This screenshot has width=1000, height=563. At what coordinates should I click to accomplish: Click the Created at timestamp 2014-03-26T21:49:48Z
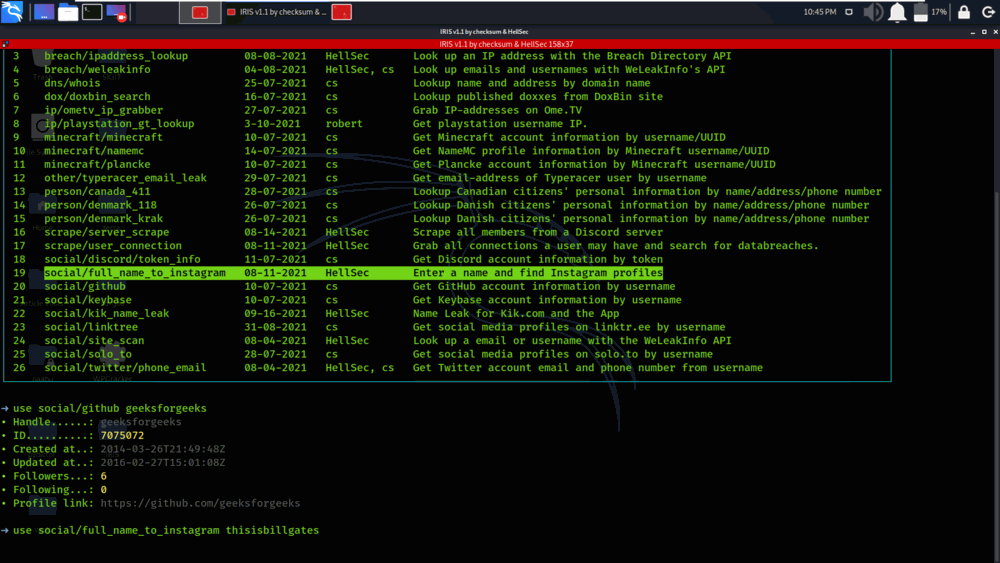point(163,449)
